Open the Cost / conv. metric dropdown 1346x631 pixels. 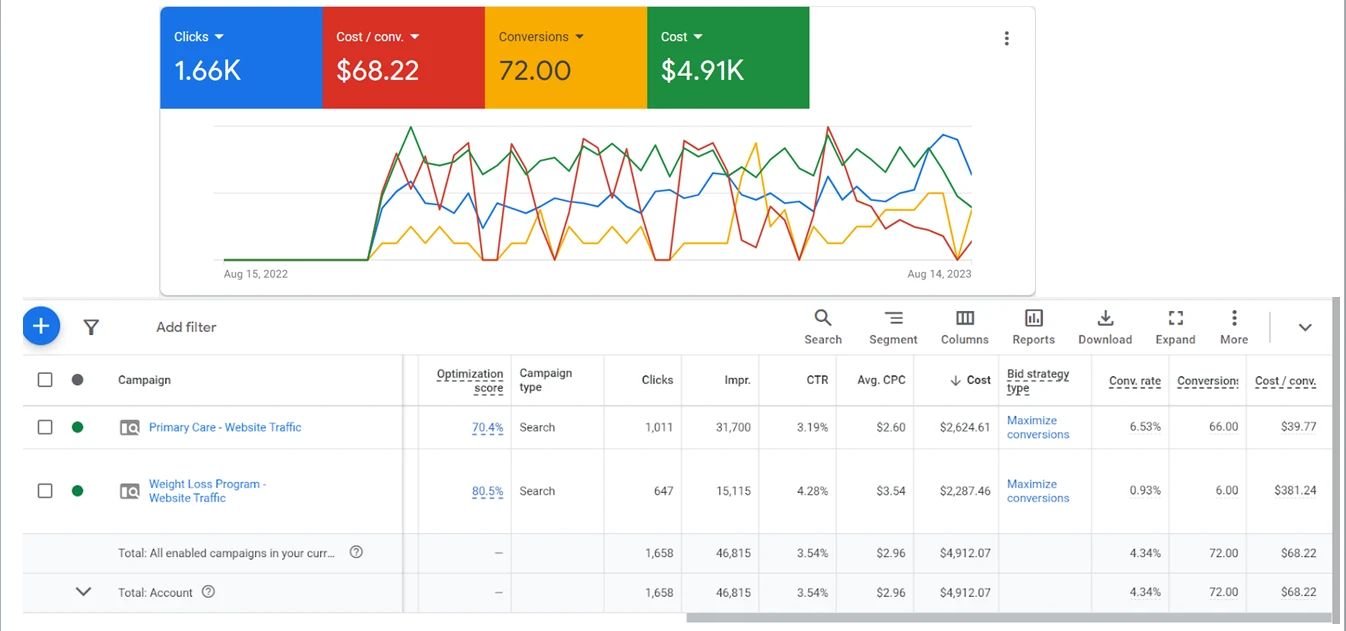tap(378, 37)
